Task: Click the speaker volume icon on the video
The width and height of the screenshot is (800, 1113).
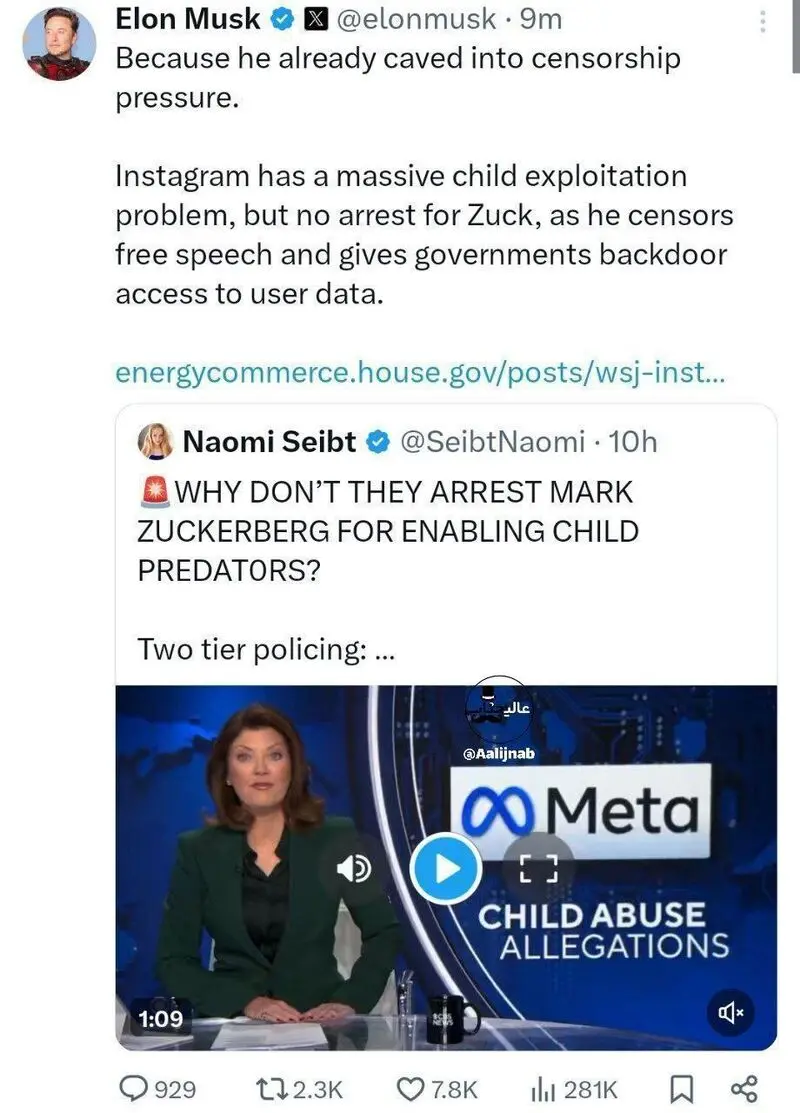Action: [x=353, y=868]
